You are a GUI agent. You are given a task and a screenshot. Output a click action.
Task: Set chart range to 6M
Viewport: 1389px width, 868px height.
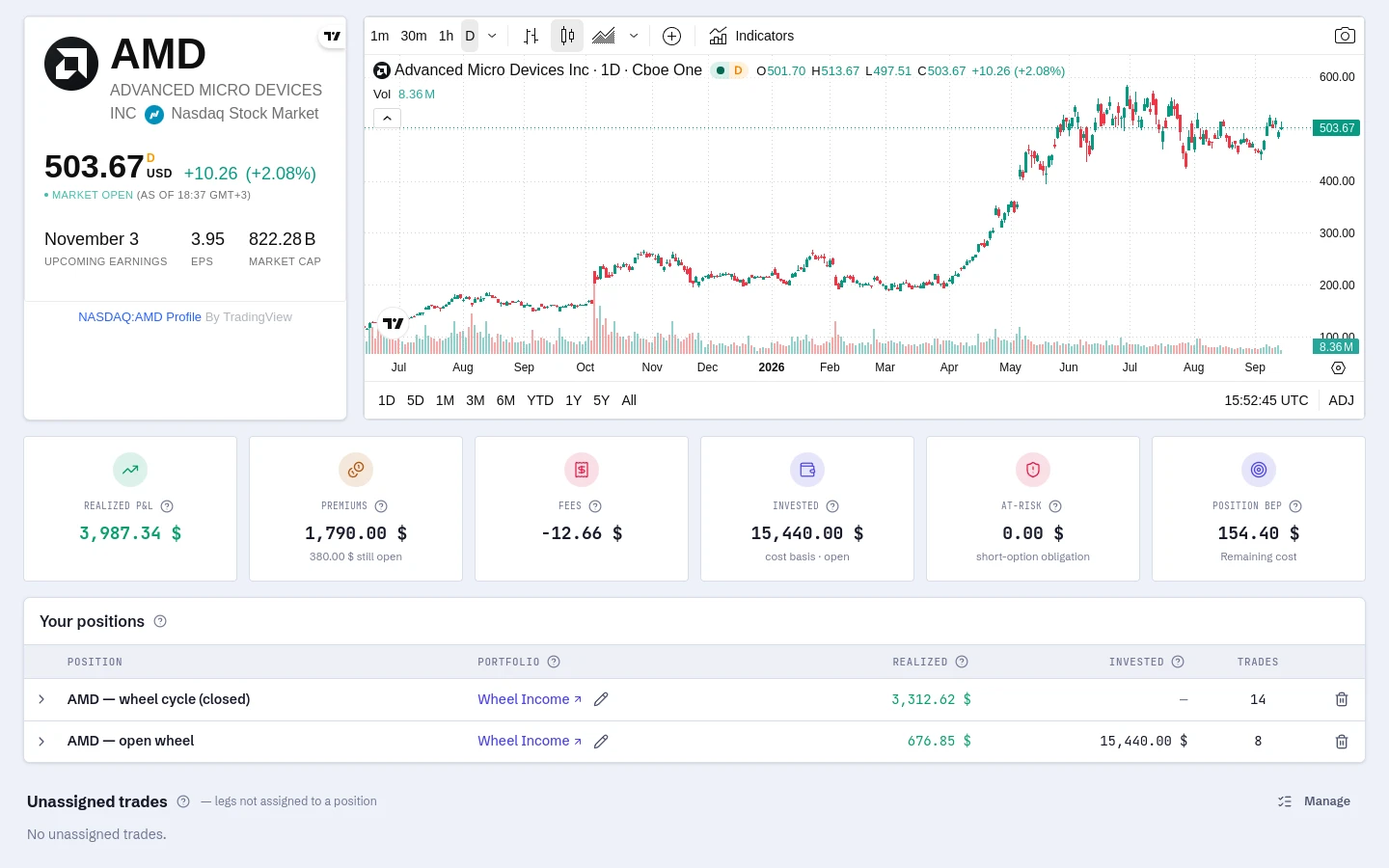click(x=505, y=400)
